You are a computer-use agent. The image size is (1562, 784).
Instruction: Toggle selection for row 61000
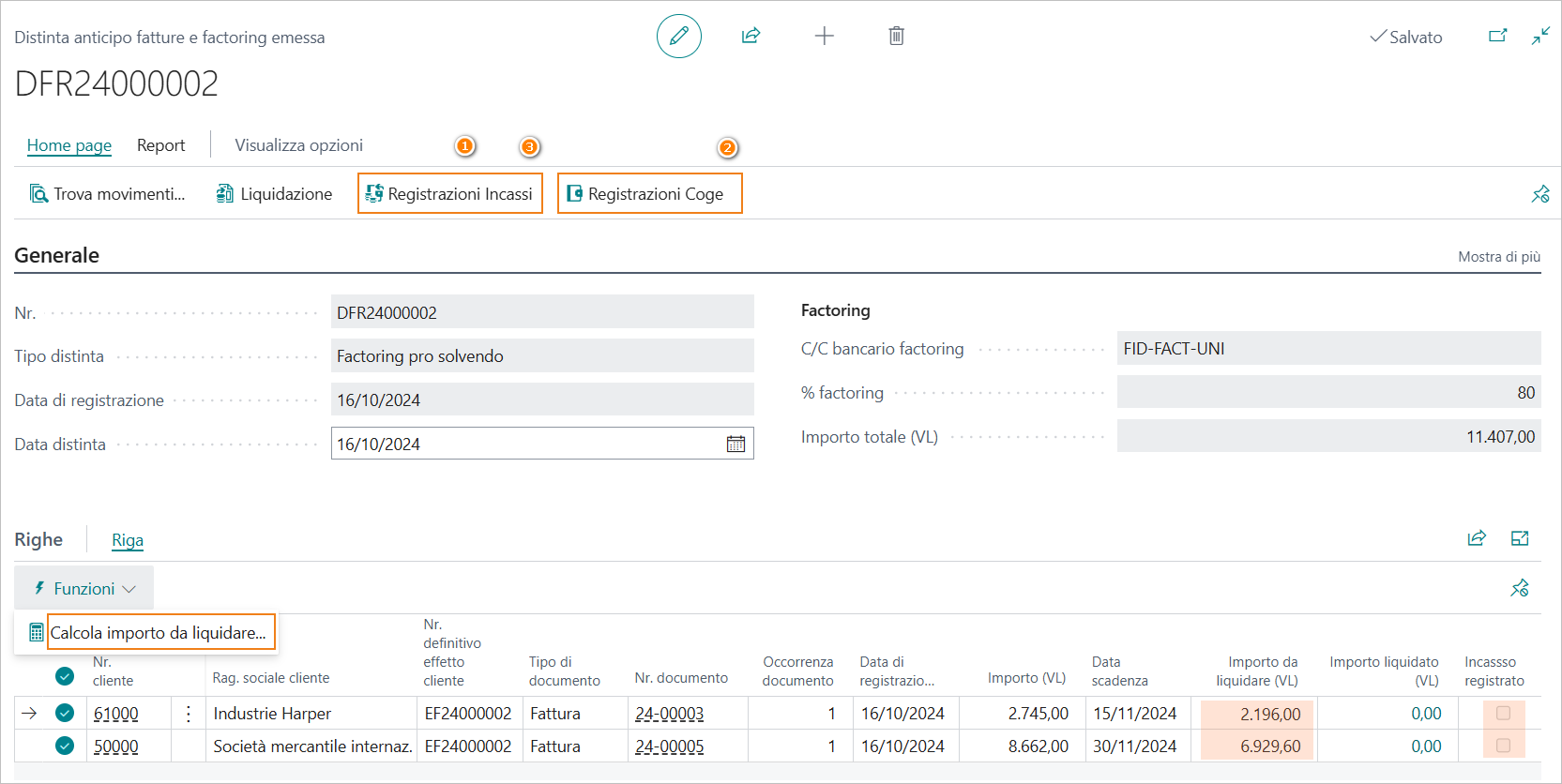[65, 713]
